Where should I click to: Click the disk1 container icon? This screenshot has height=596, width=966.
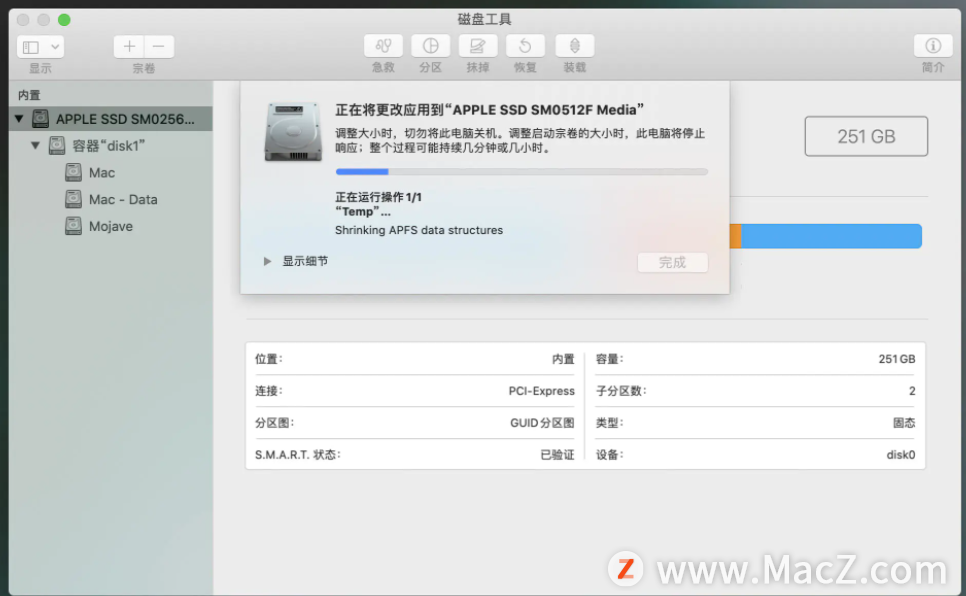click(57, 145)
